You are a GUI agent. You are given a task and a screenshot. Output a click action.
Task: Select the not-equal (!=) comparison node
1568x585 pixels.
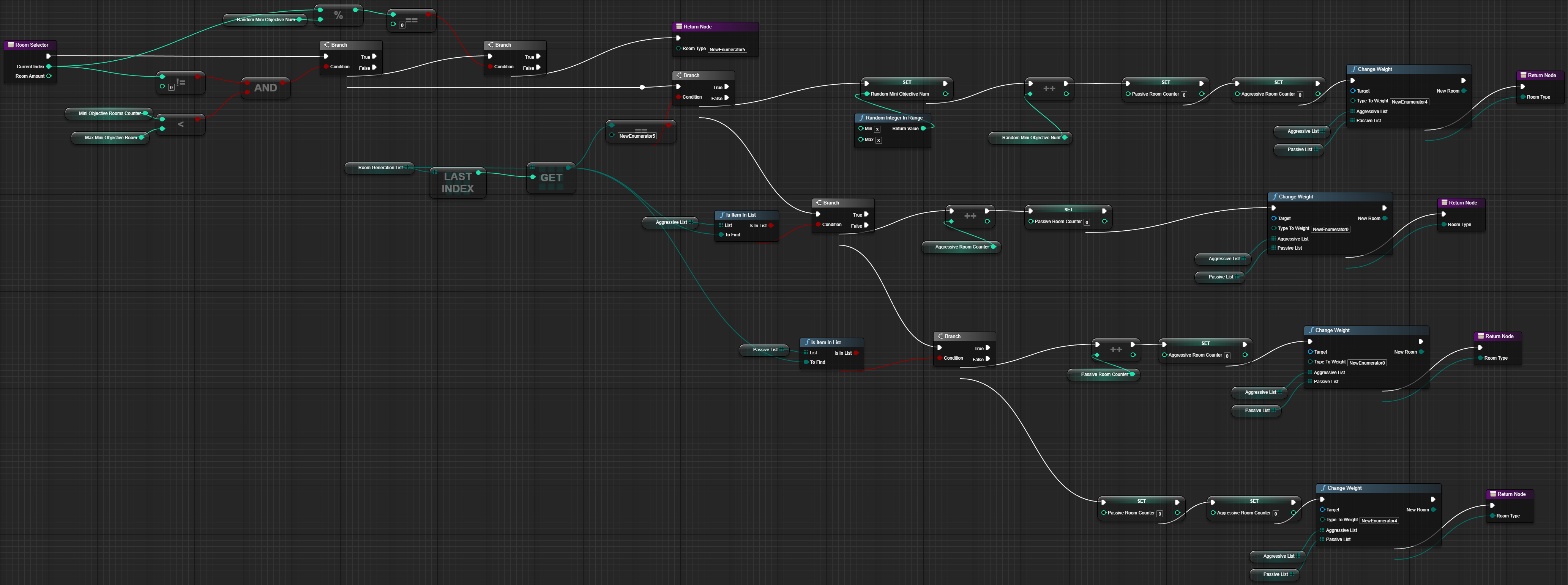(181, 82)
